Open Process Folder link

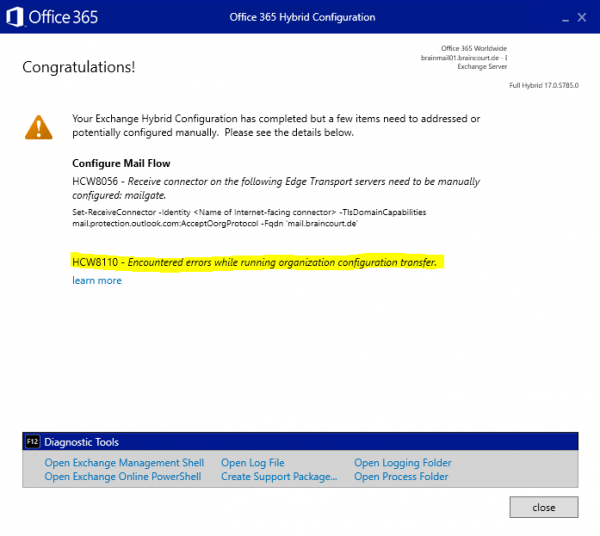(401, 477)
